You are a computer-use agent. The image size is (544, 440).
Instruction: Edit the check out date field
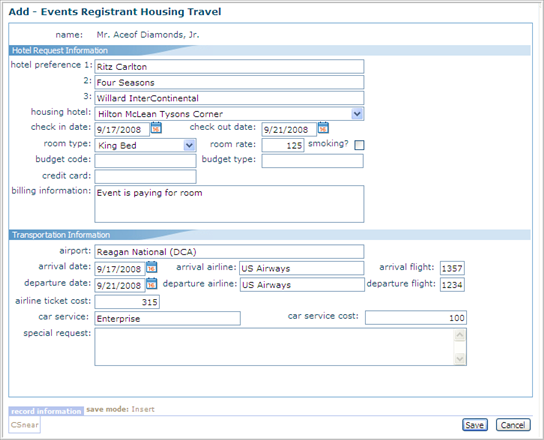click(289, 129)
